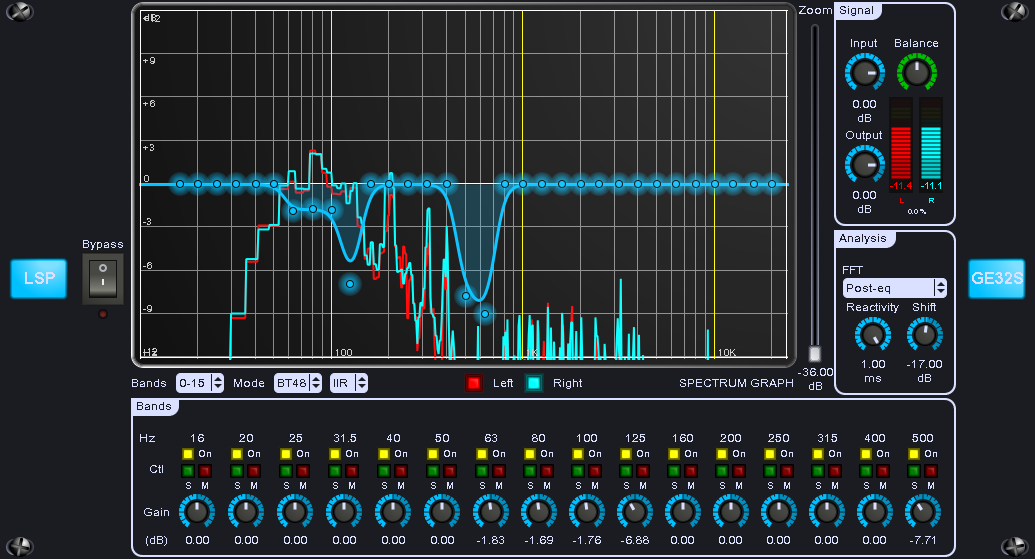The image size is (1035, 559).
Task: Click the 20 Hz gain knob
Action: (246, 511)
